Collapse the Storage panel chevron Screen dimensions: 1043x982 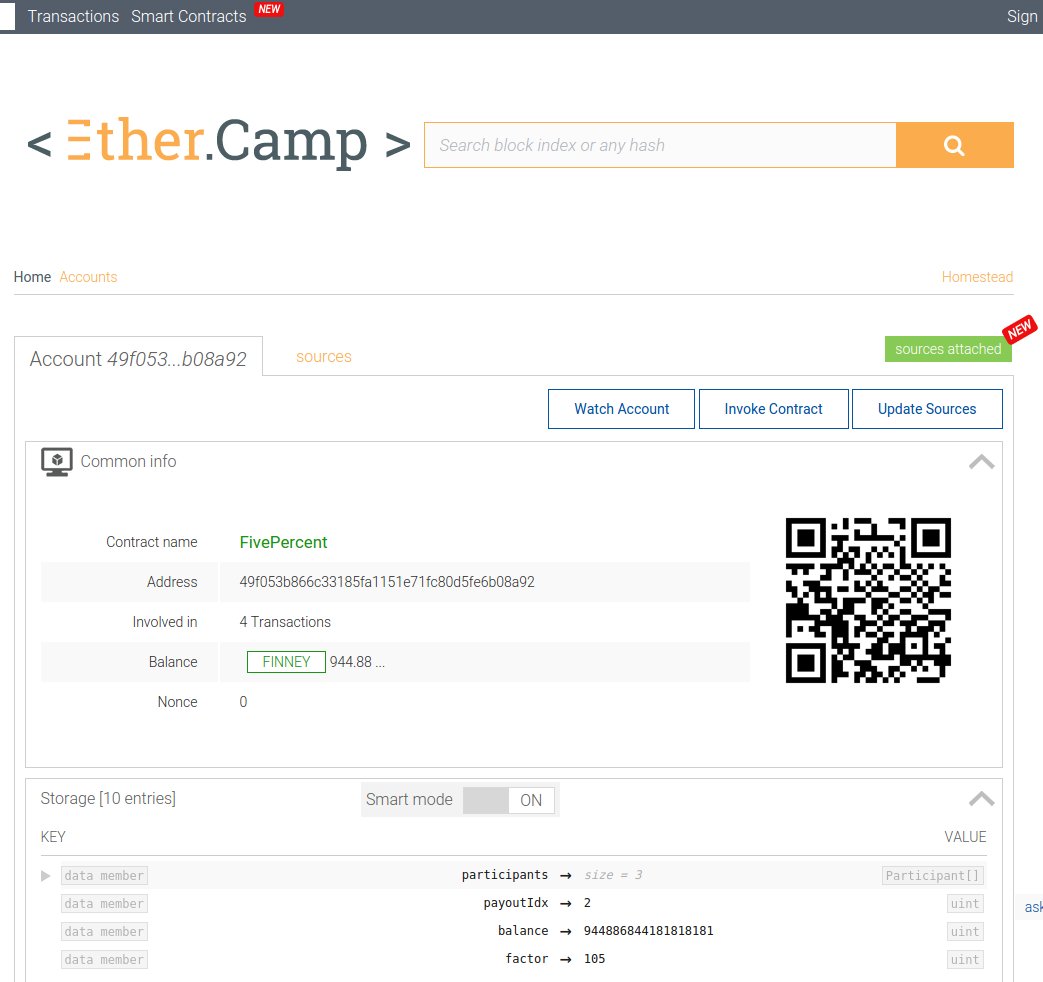pos(982,798)
